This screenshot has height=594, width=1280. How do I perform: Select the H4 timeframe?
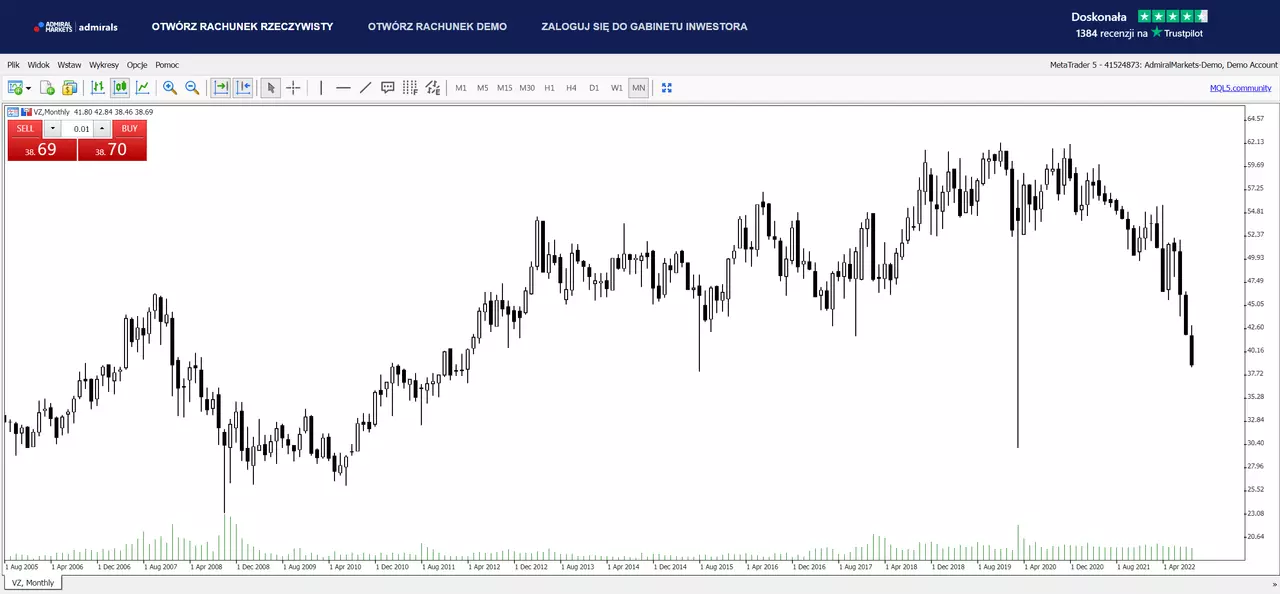(x=571, y=88)
